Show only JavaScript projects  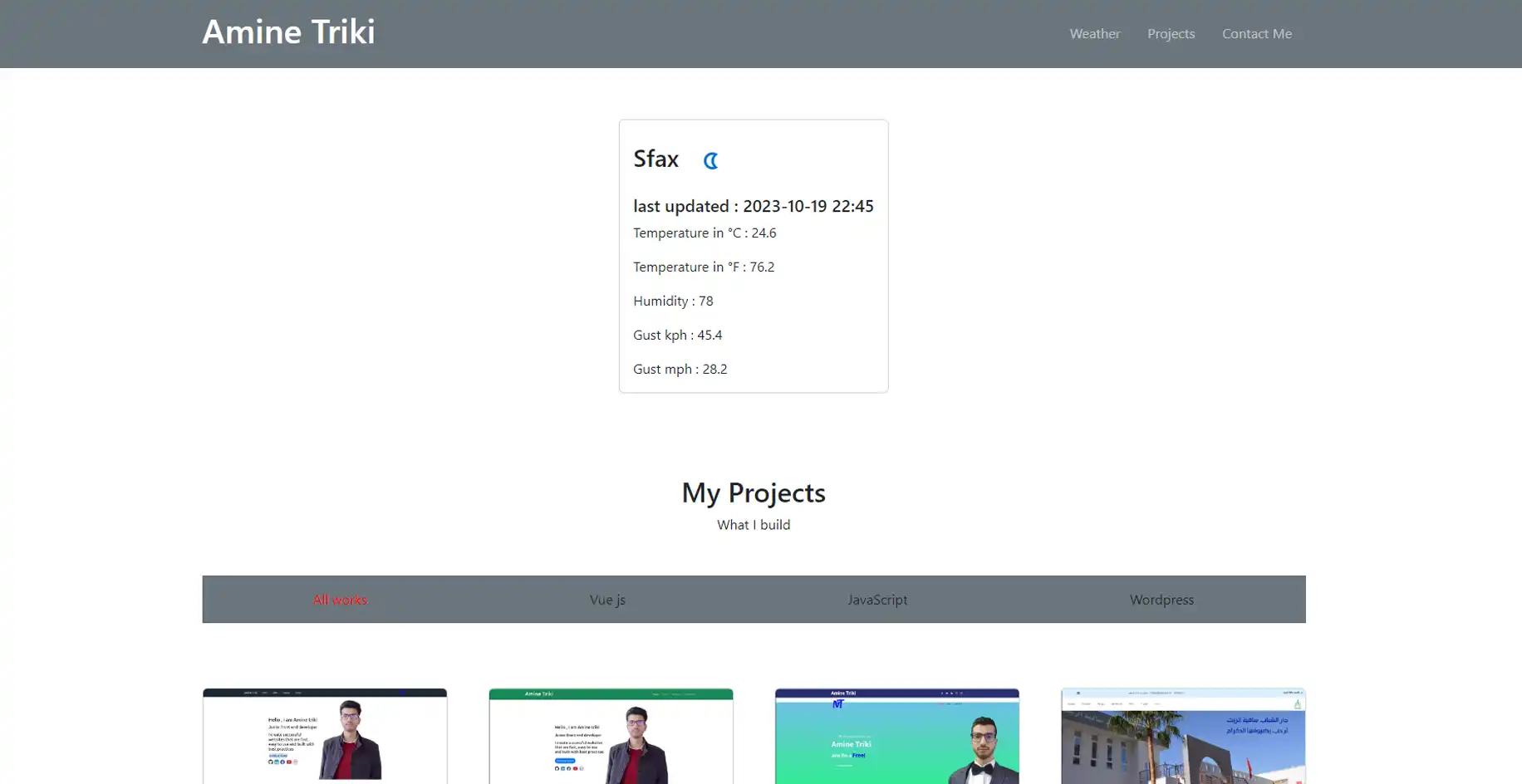(877, 600)
